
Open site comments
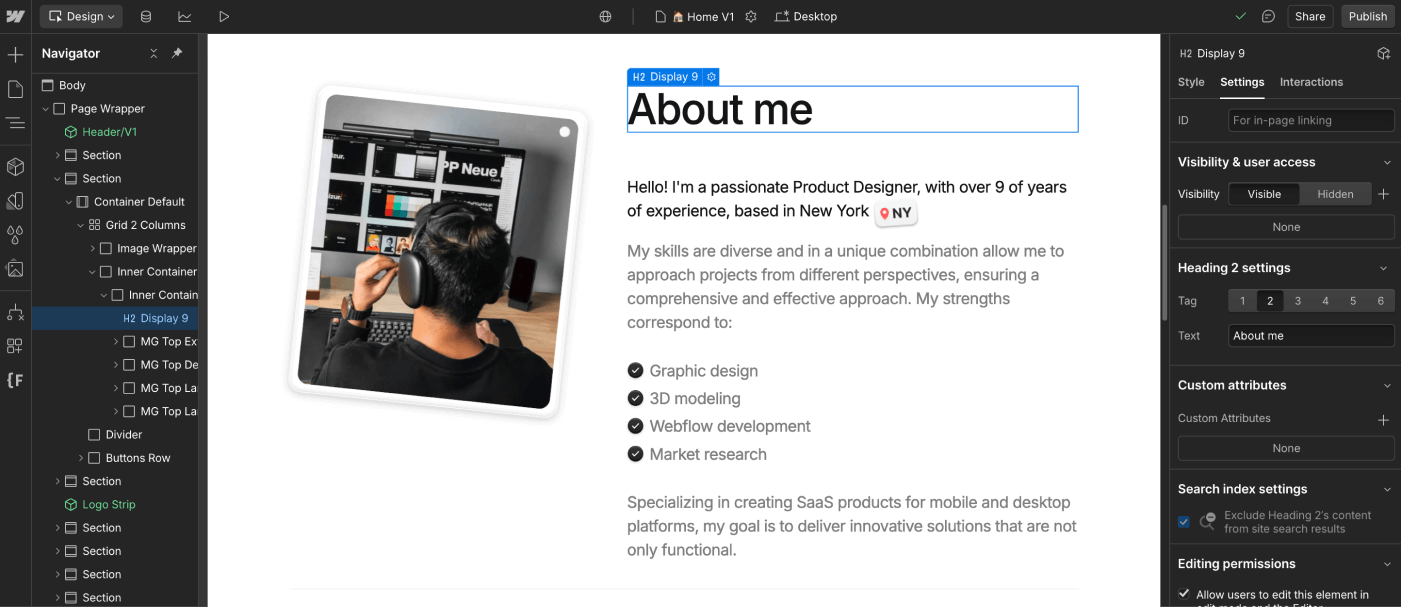pyautogui.click(x=1269, y=16)
